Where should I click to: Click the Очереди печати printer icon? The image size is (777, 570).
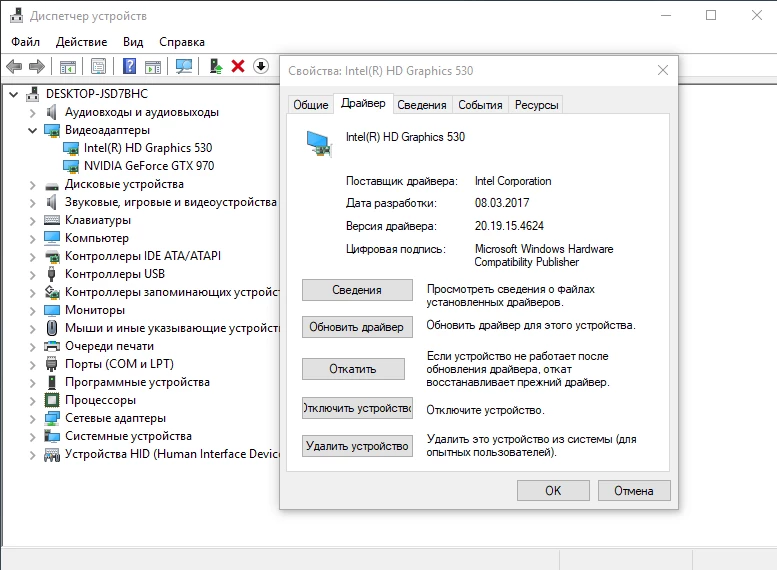52,346
